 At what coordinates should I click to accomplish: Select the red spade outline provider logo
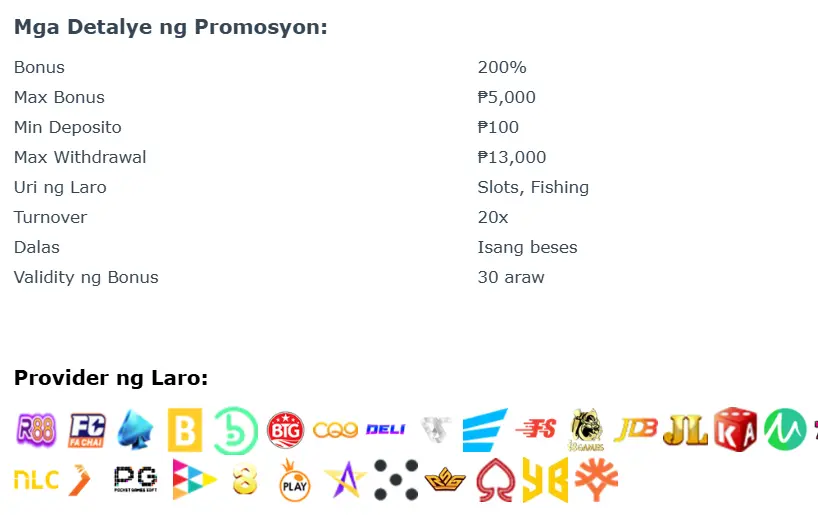click(x=495, y=480)
